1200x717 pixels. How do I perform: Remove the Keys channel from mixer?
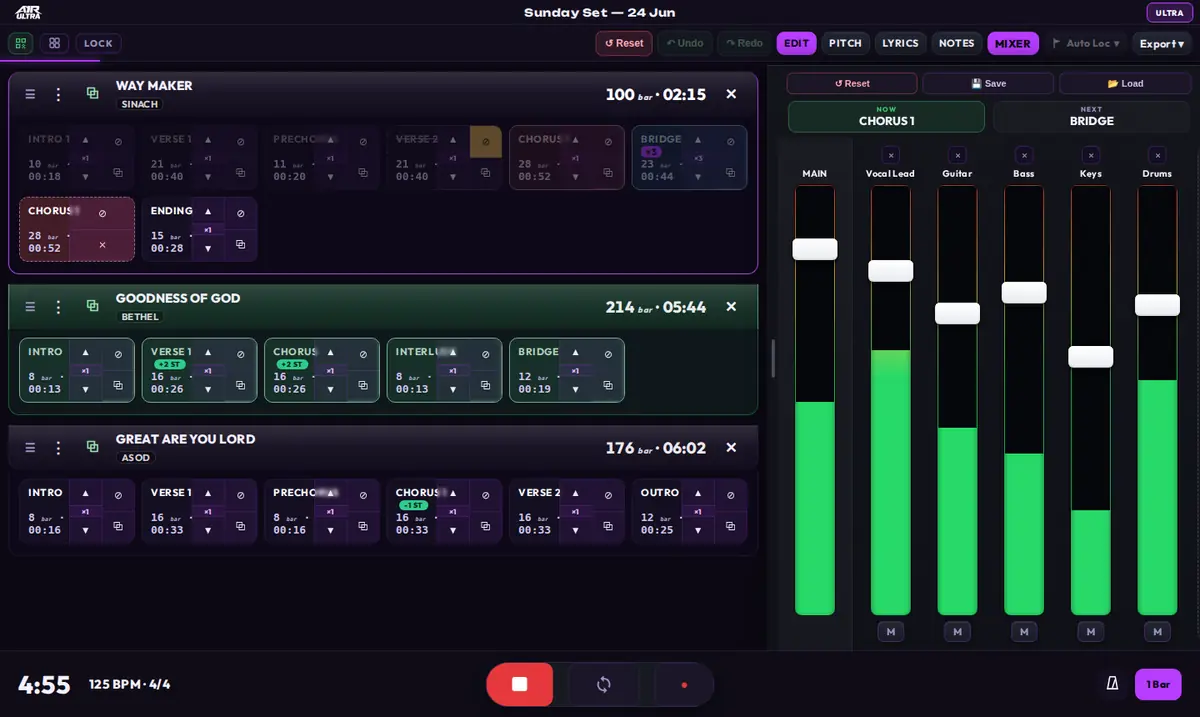[x=1091, y=155]
